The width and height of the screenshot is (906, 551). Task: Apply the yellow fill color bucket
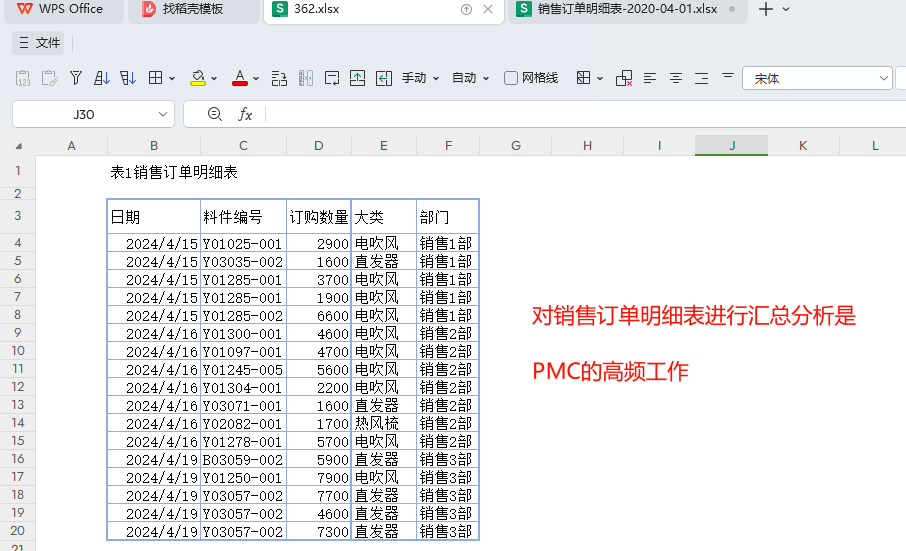tap(198, 78)
